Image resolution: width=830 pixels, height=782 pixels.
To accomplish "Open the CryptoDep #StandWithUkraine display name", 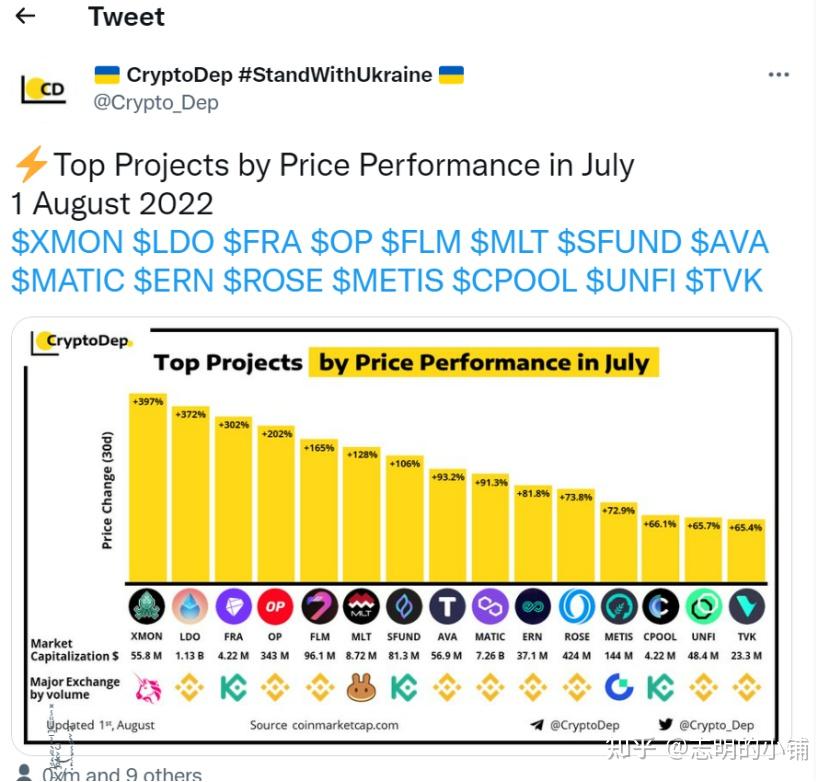I will pos(279,74).
